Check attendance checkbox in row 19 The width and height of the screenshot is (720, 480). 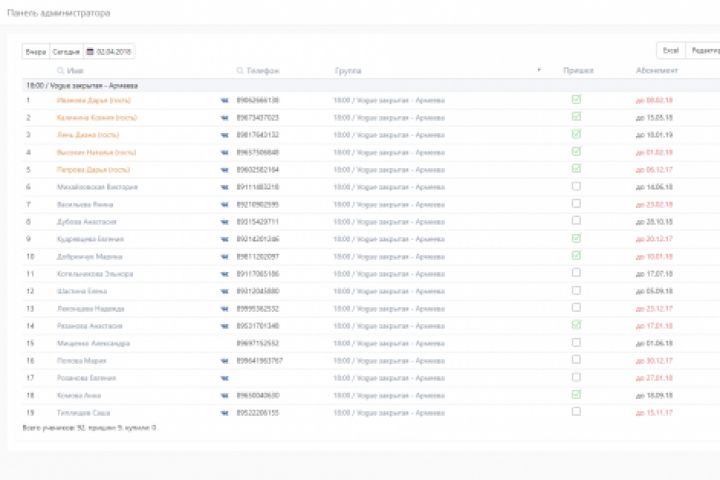(x=576, y=411)
